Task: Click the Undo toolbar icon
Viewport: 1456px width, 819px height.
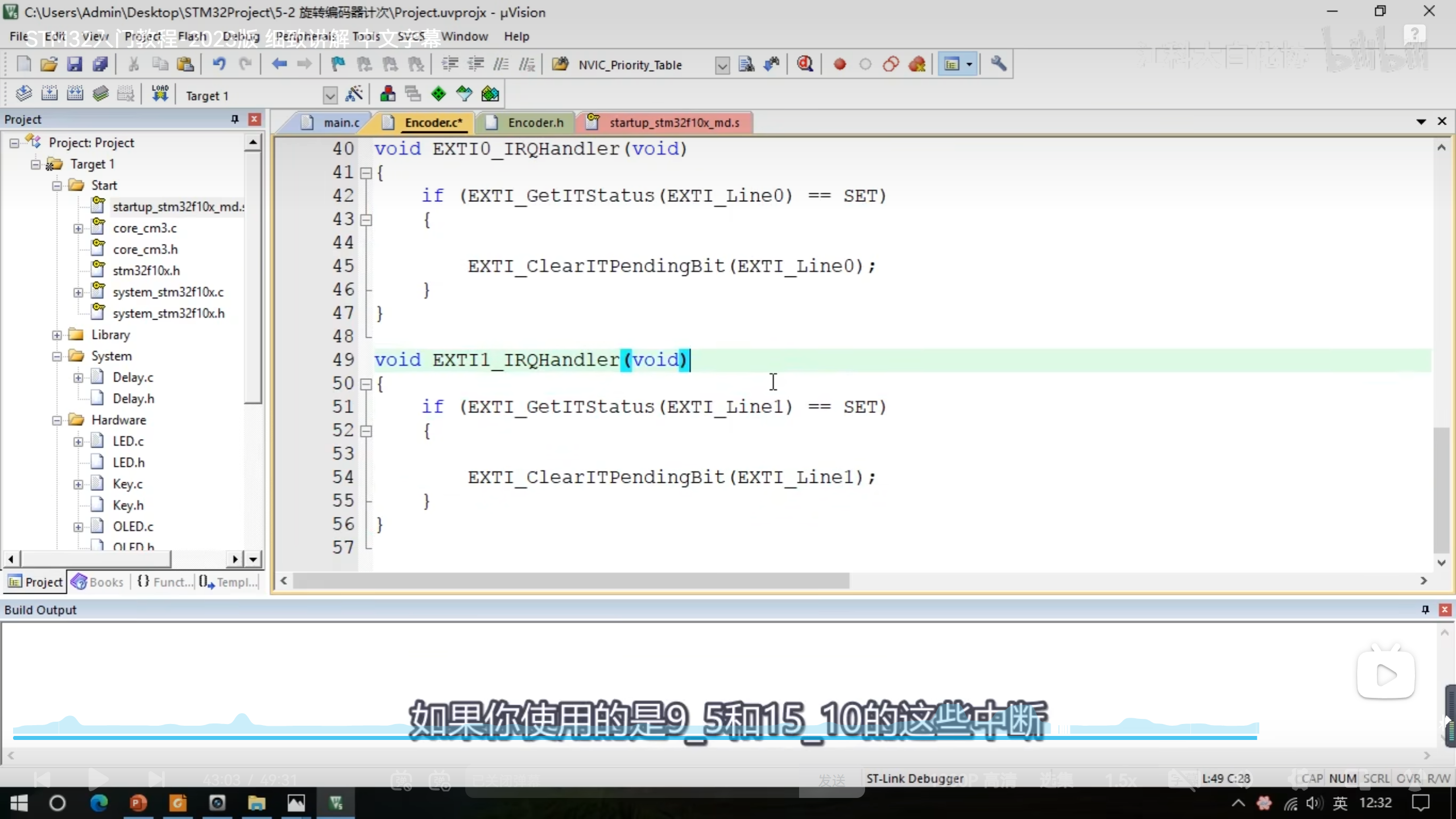Action: pyautogui.click(x=219, y=64)
